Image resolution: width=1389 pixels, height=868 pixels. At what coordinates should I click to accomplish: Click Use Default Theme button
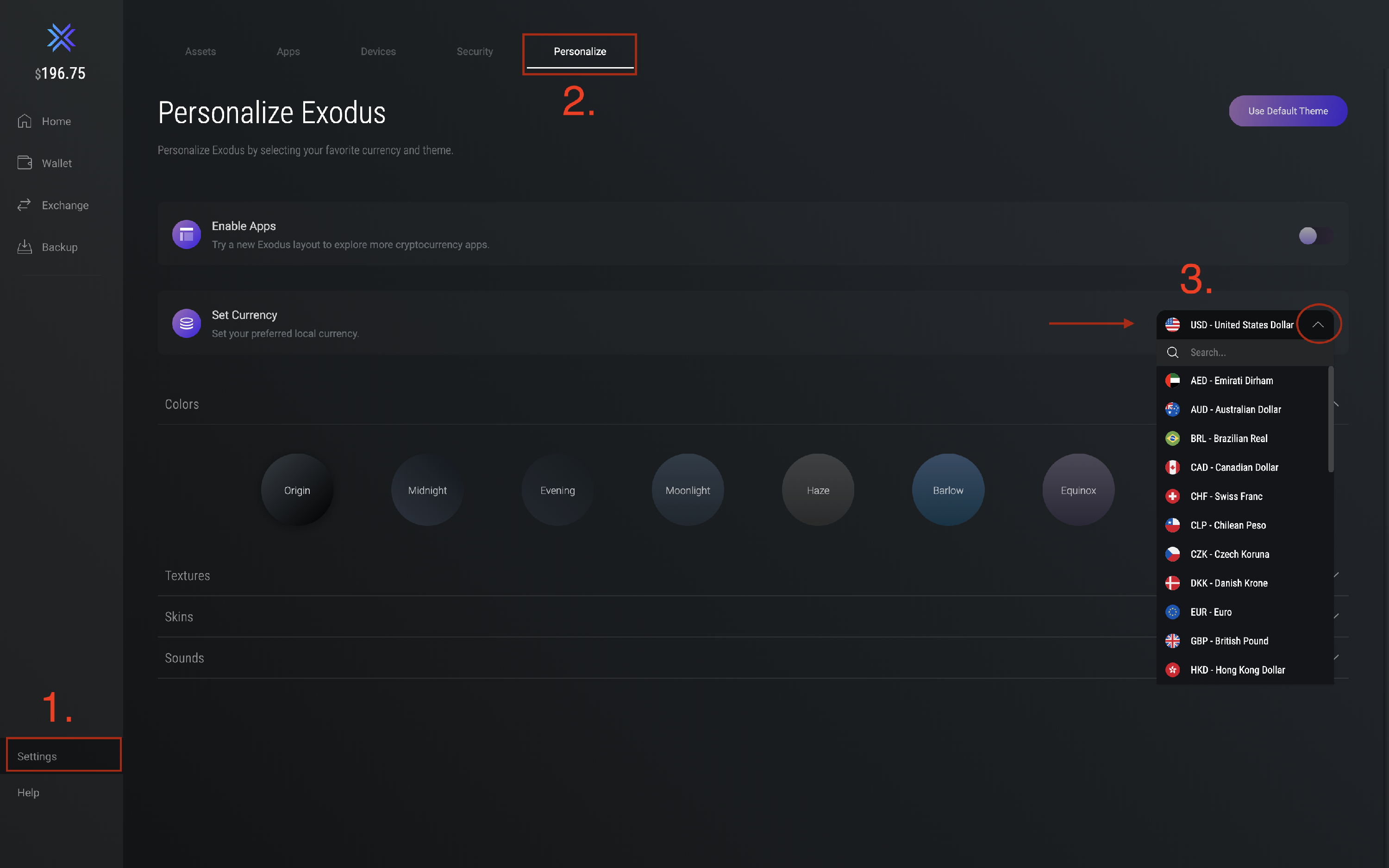[1288, 111]
